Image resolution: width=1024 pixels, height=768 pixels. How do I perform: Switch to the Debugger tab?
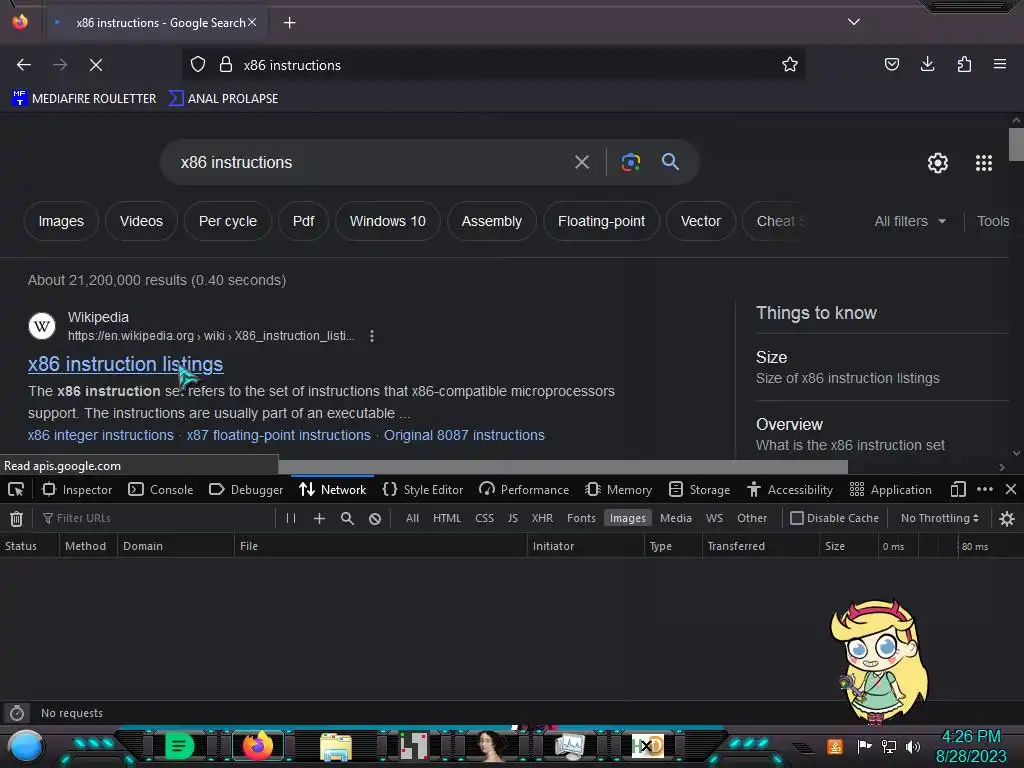tap(246, 489)
